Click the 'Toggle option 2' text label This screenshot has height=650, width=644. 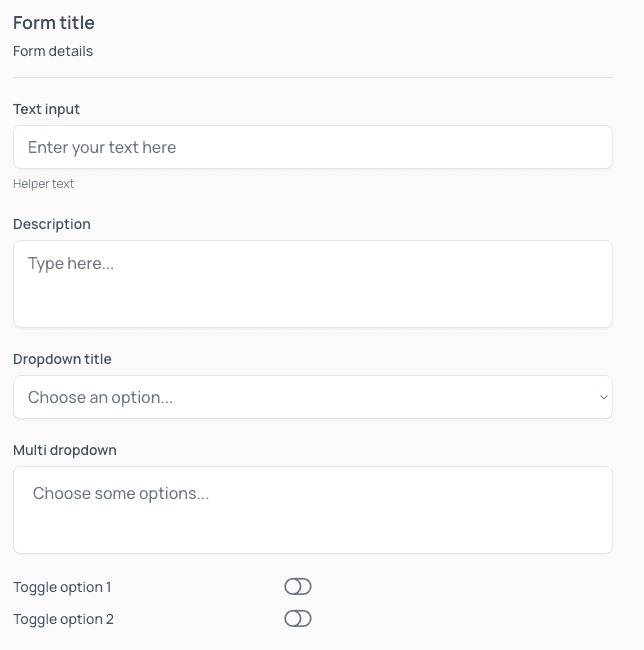click(x=63, y=619)
